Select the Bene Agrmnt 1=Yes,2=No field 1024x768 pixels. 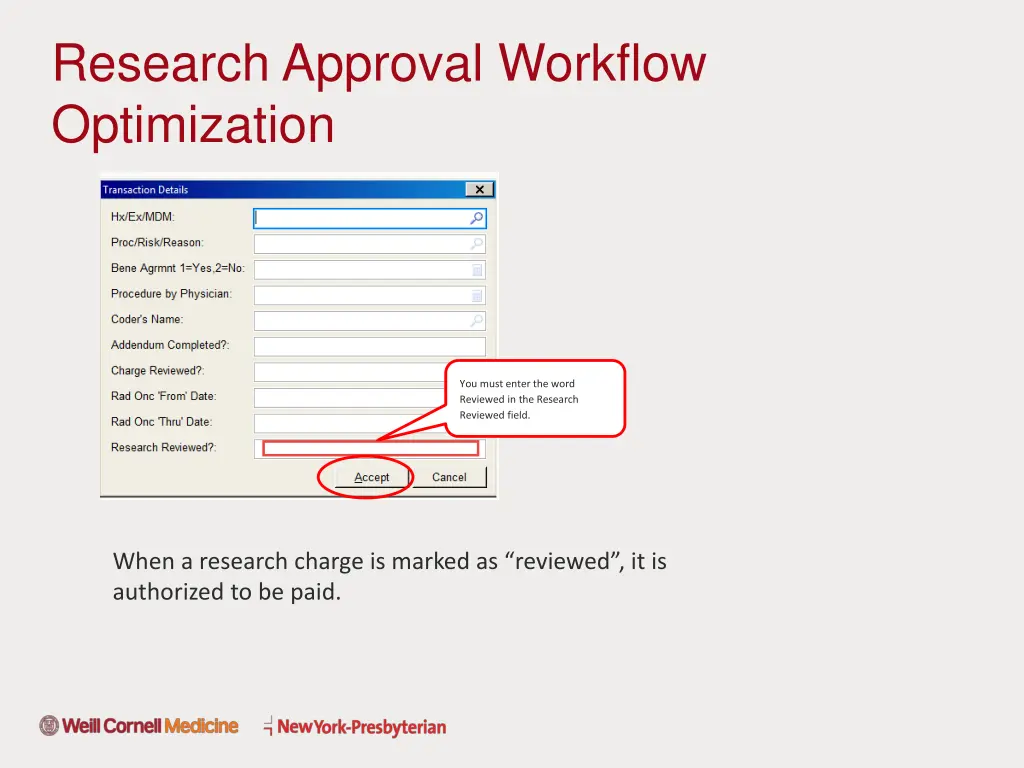click(360, 270)
